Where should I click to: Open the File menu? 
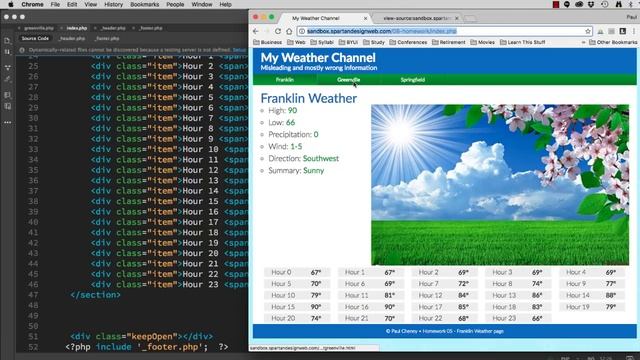tap(55, 4)
